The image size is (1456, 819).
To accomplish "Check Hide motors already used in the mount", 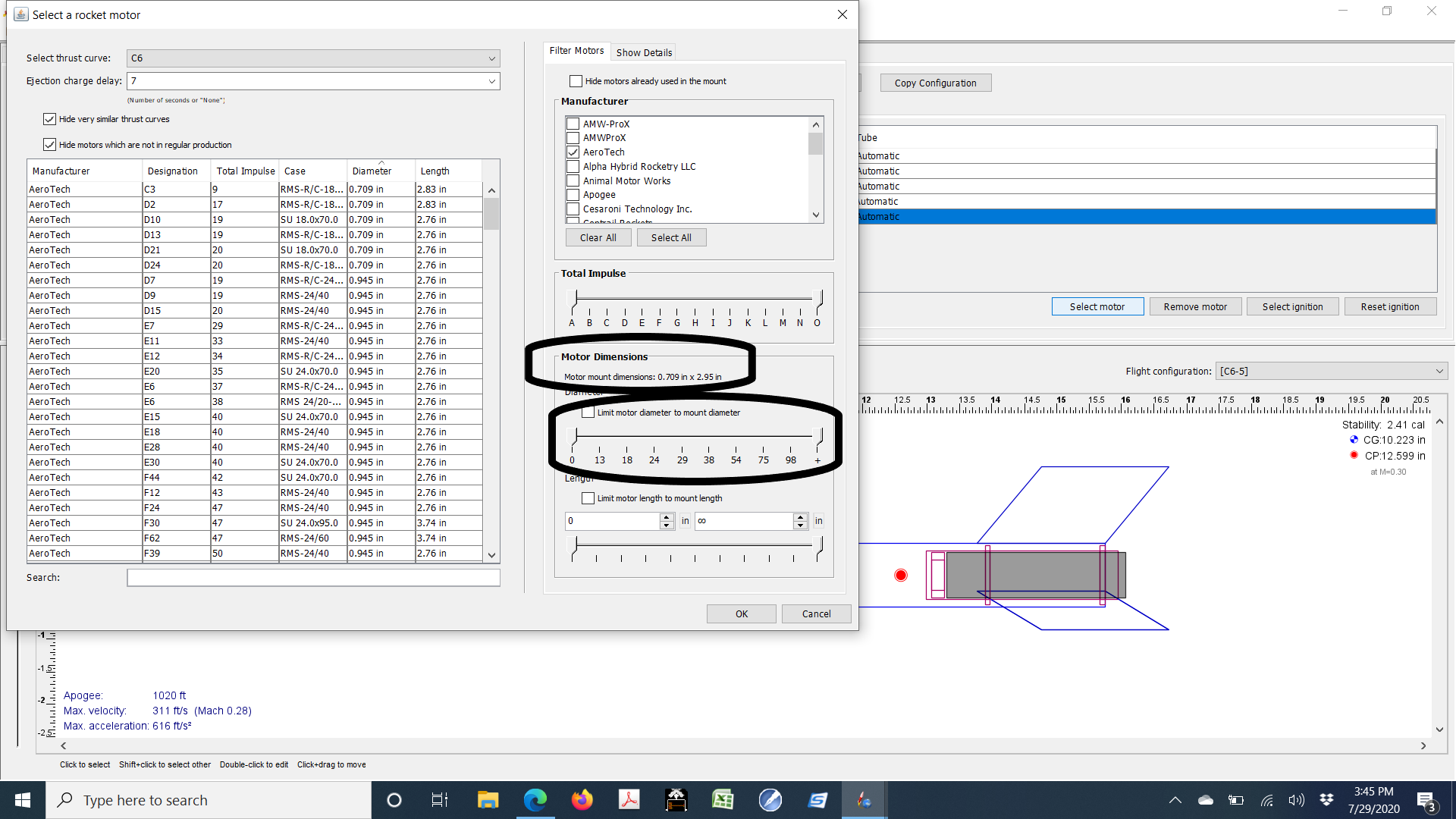I will [x=576, y=81].
